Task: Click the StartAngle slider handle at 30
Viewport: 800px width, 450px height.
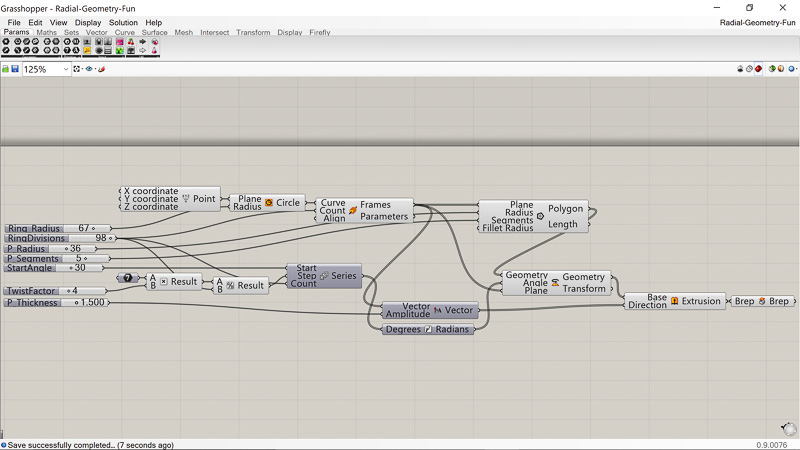Action: pyautogui.click(x=71, y=268)
